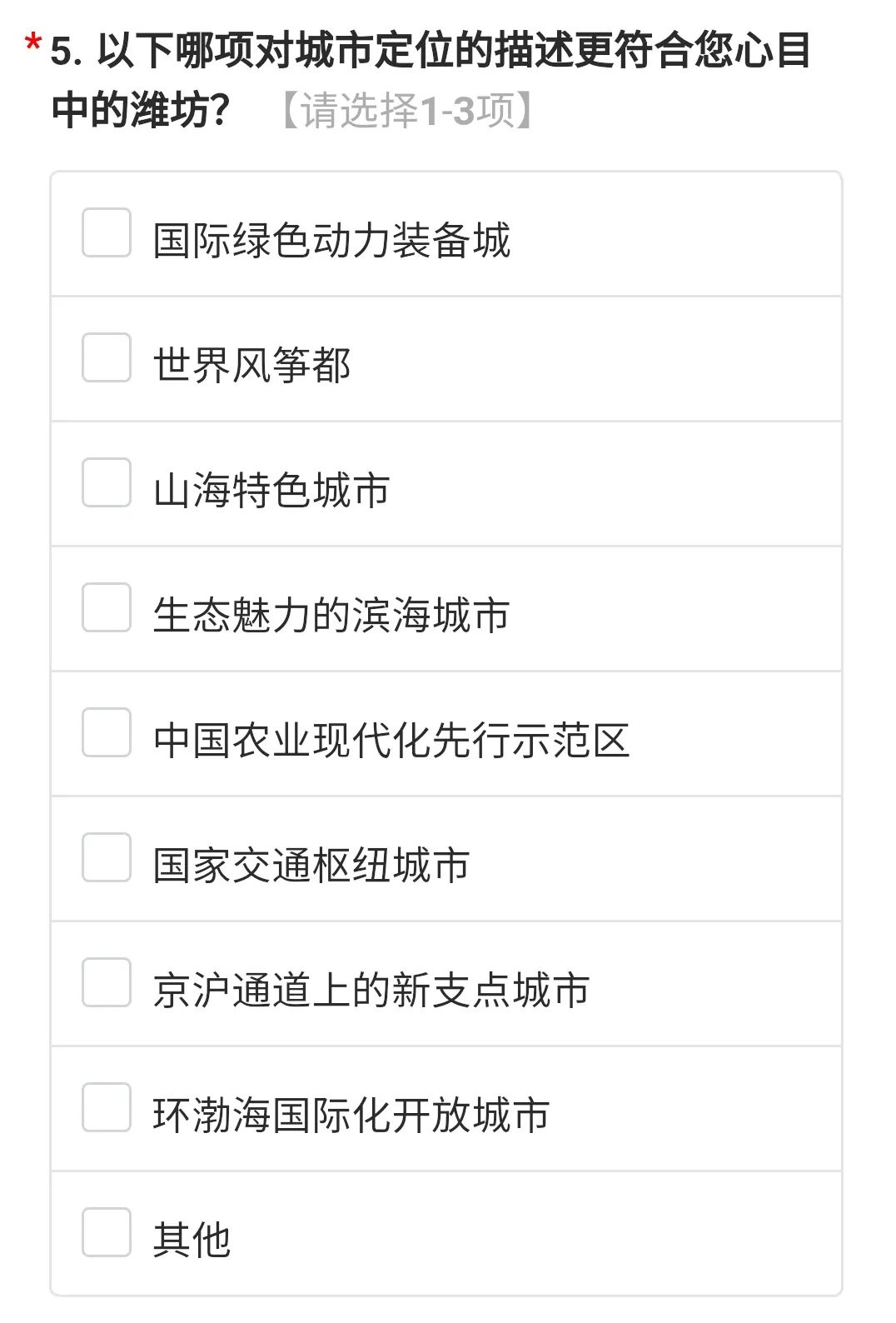The width and height of the screenshot is (896, 1323).
Task: Tap the 中国农业现代化先行示范区 label text
Action: click(391, 741)
